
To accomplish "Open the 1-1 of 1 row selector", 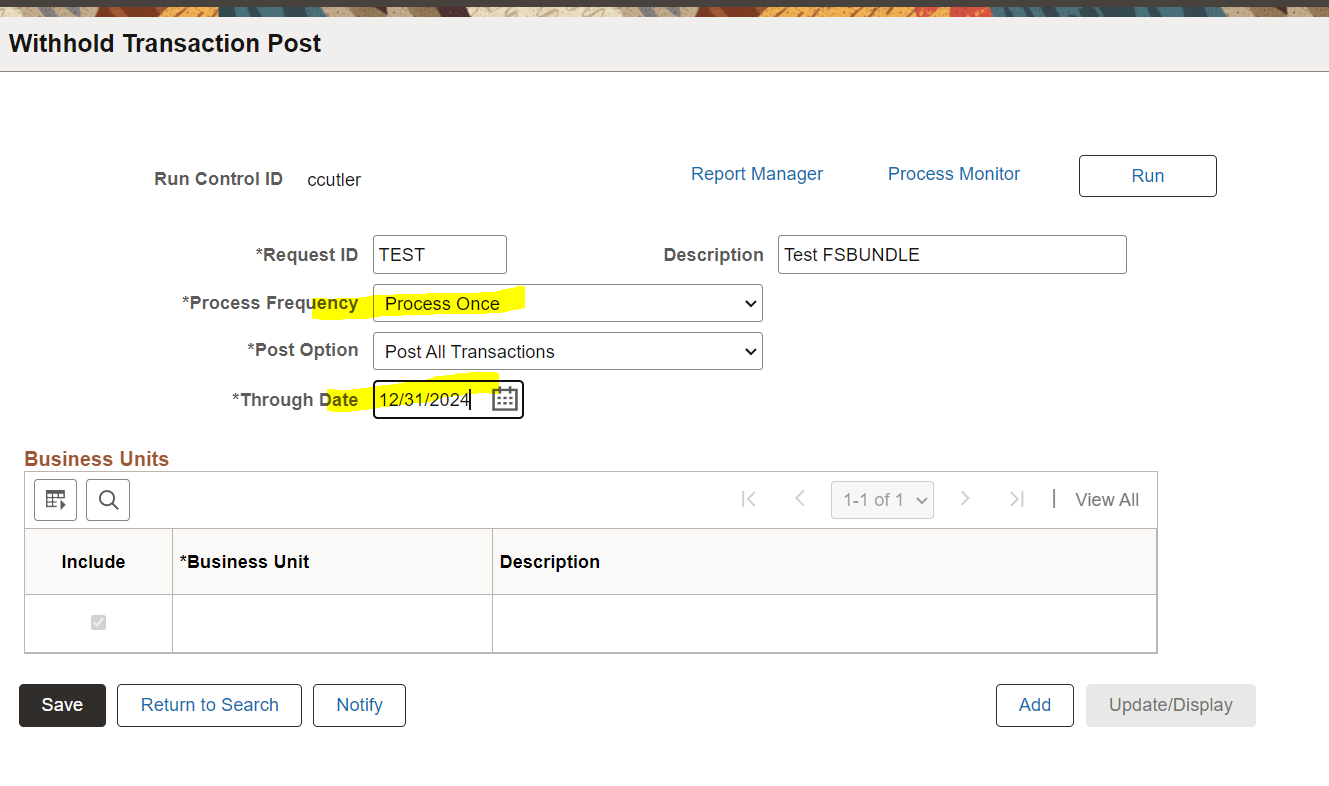I will pyautogui.click(x=882, y=500).
